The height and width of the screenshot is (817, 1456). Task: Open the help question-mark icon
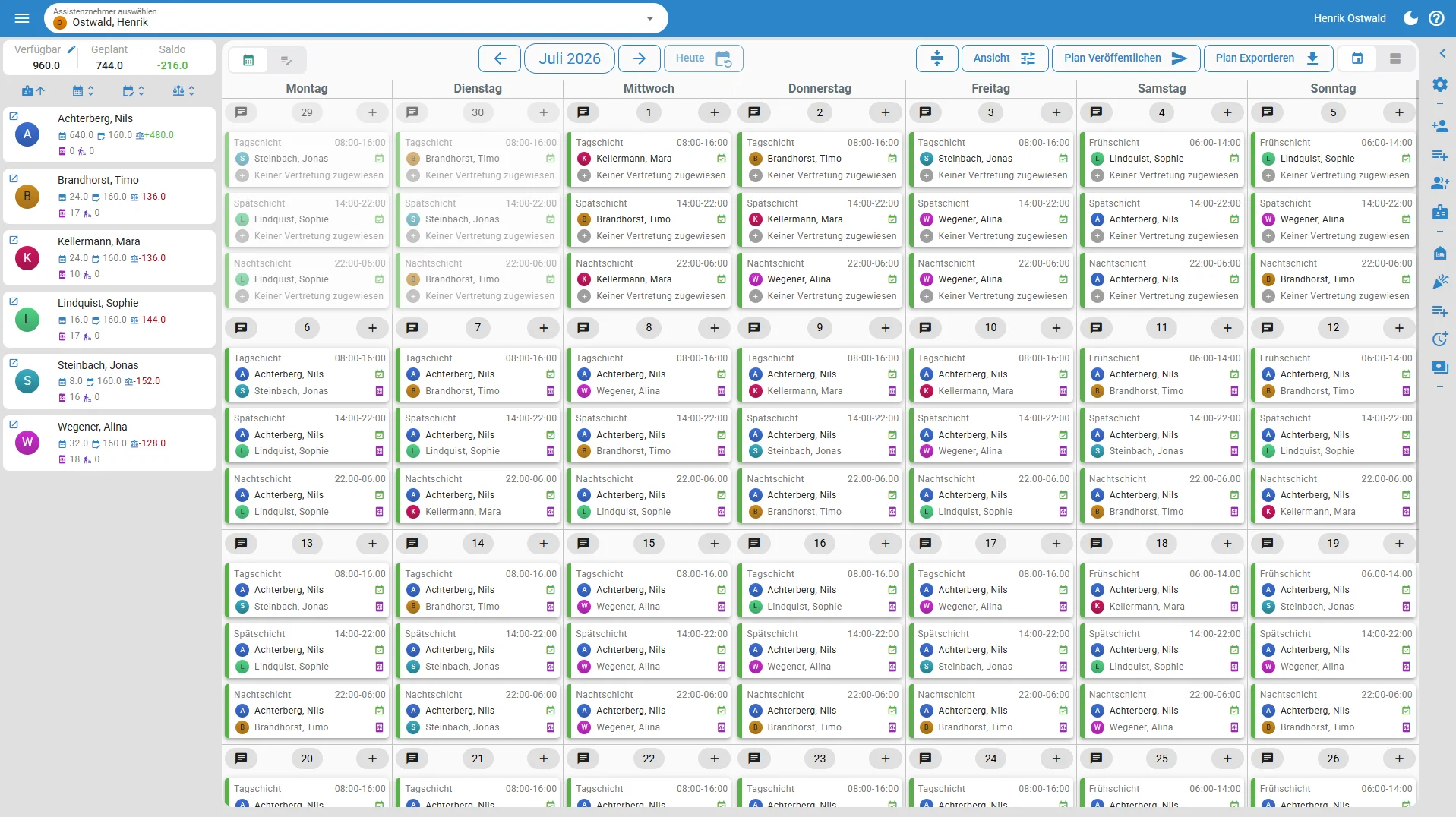(x=1436, y=18)
